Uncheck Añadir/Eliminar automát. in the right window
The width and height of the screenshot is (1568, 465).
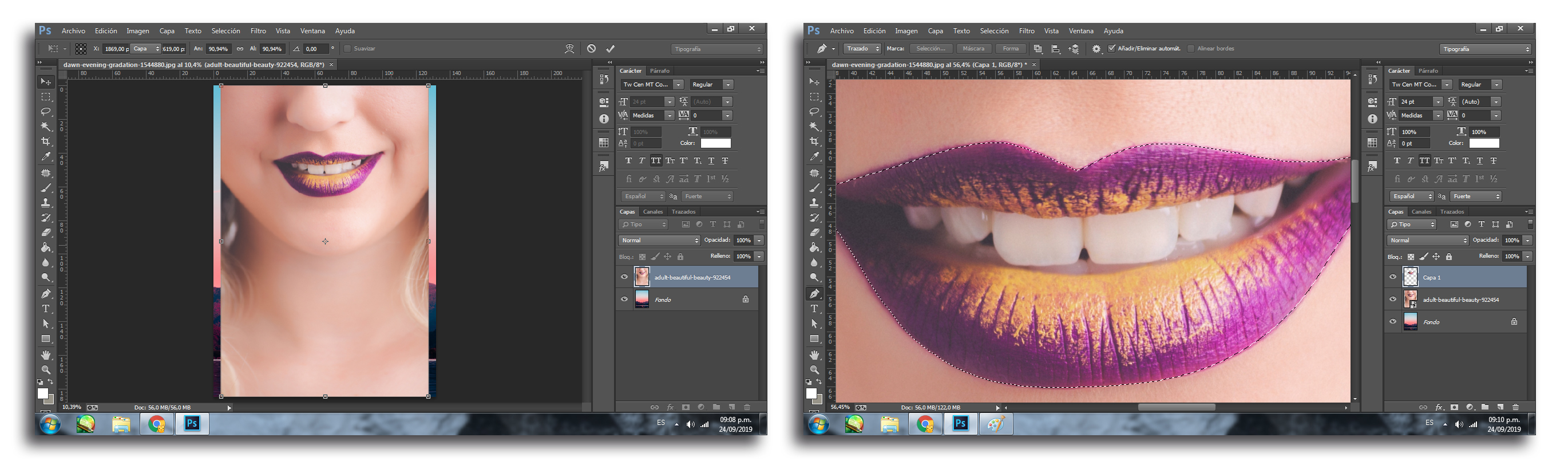click(x=1111, y=49)
